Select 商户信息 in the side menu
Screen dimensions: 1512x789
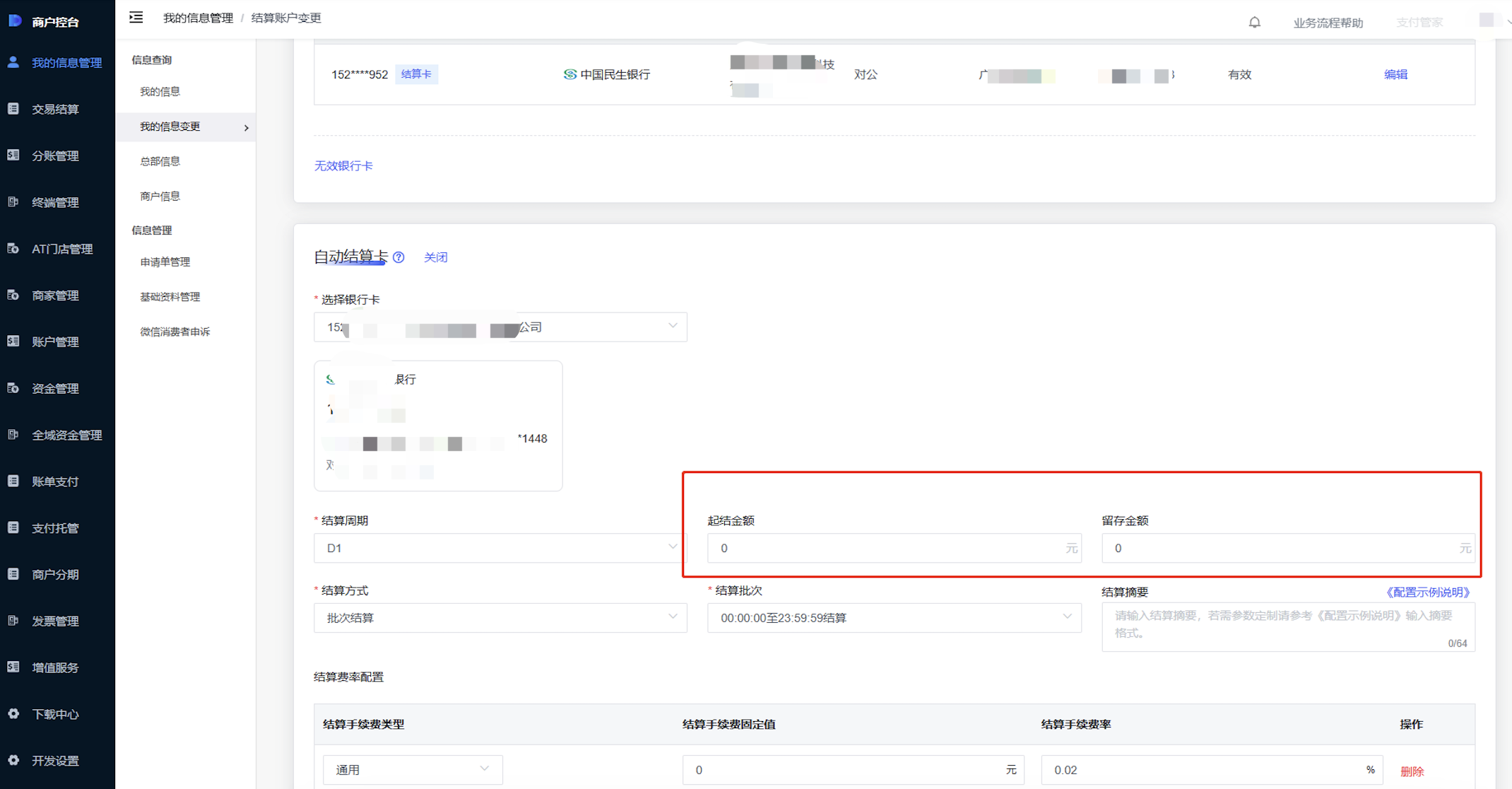click(x=160, y=196)
